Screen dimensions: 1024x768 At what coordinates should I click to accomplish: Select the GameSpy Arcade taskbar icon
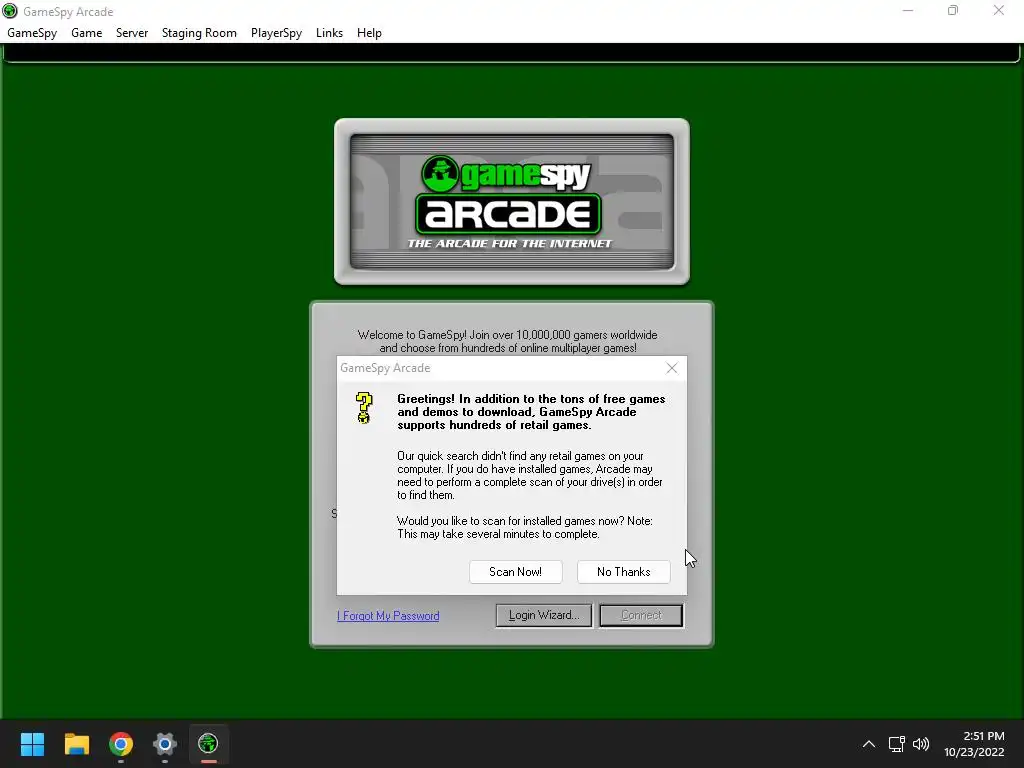point(208,744)
